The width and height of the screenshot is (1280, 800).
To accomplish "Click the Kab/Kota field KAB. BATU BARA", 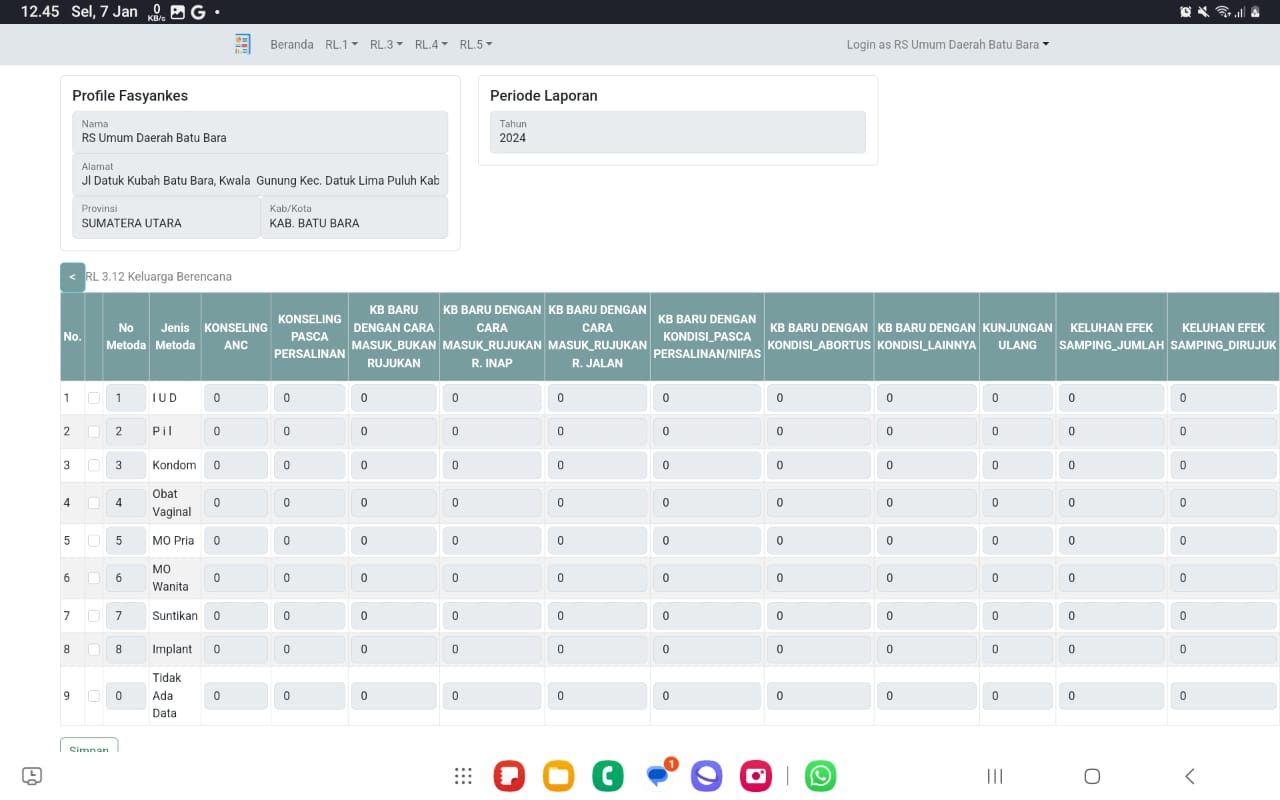I will pos(354,217).
